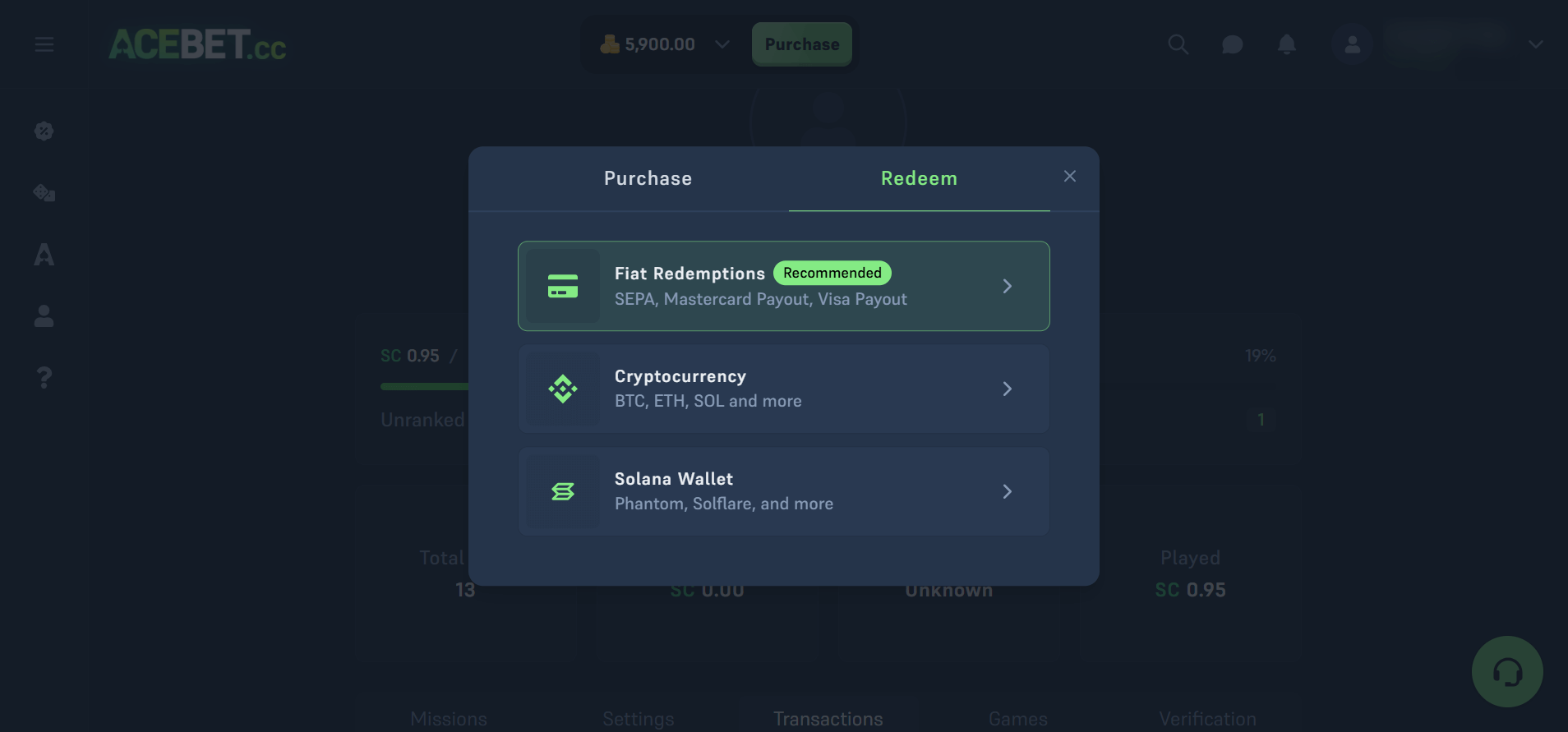Open the dice games sidebar icon
1568x732 pixels.
coord(44,193)
